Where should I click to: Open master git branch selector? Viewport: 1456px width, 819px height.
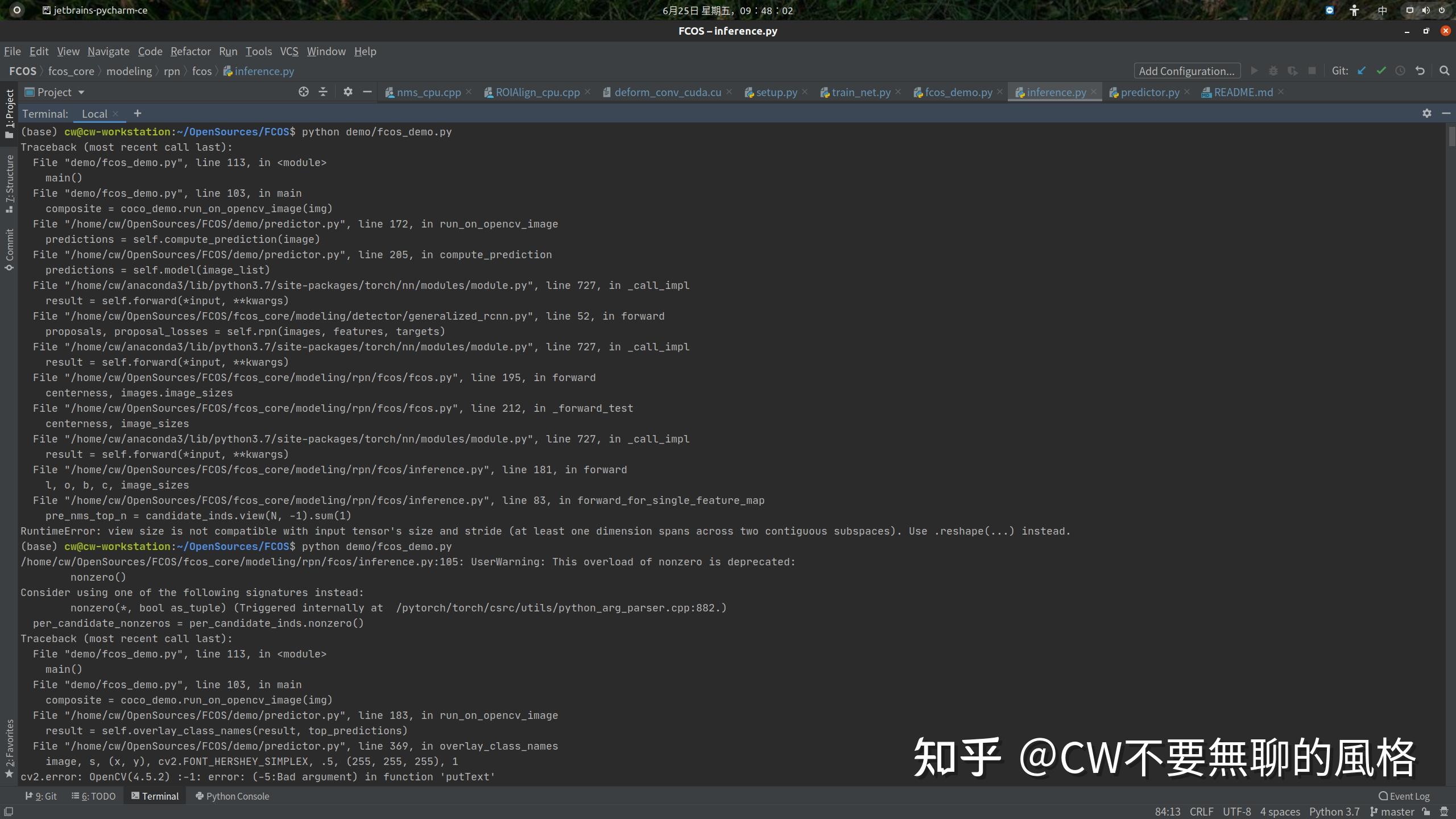coord(1392,812)
